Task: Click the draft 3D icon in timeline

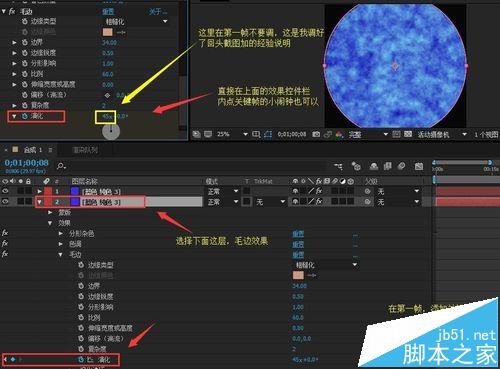Action: pos(356,166)
